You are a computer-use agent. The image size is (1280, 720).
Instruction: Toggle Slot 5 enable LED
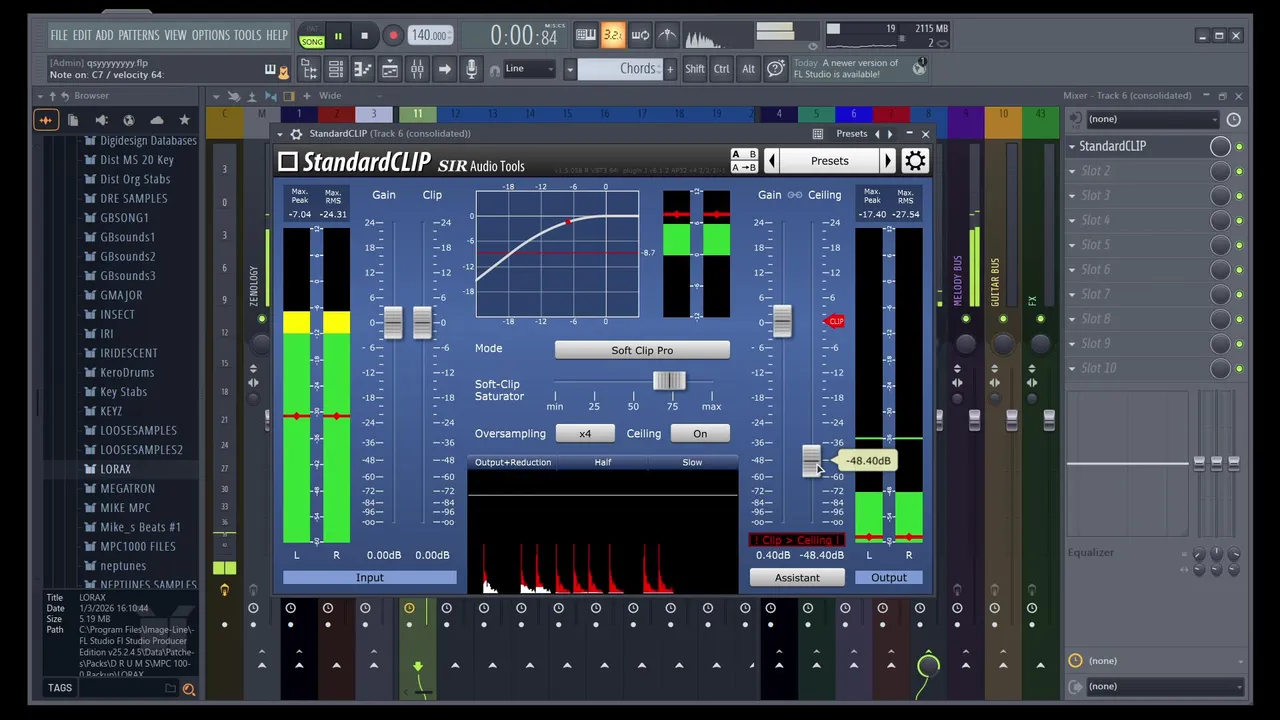click(x=1239, y=245)
